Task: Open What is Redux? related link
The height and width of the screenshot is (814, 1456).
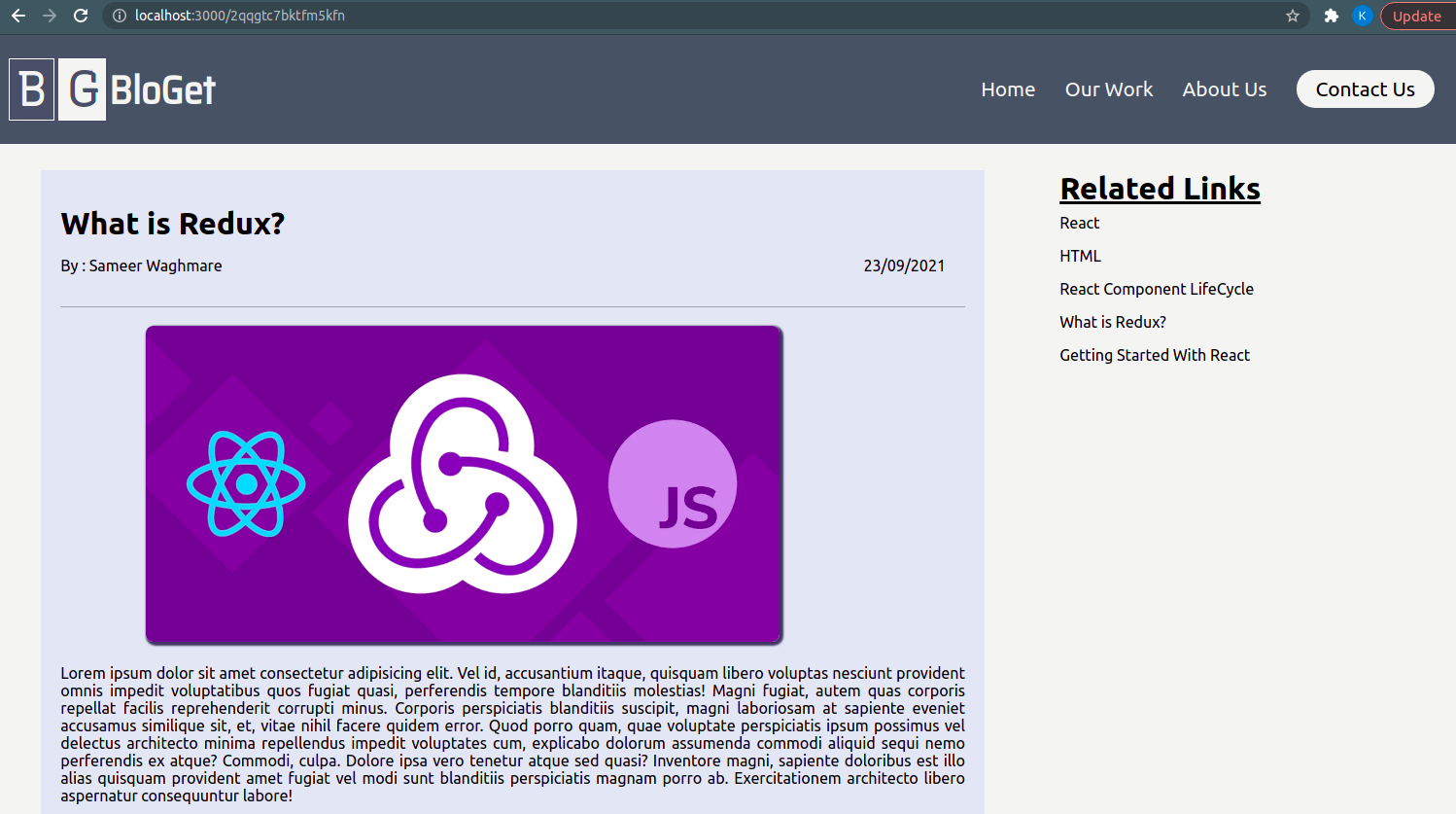Action: click(x=1113, y=322)
